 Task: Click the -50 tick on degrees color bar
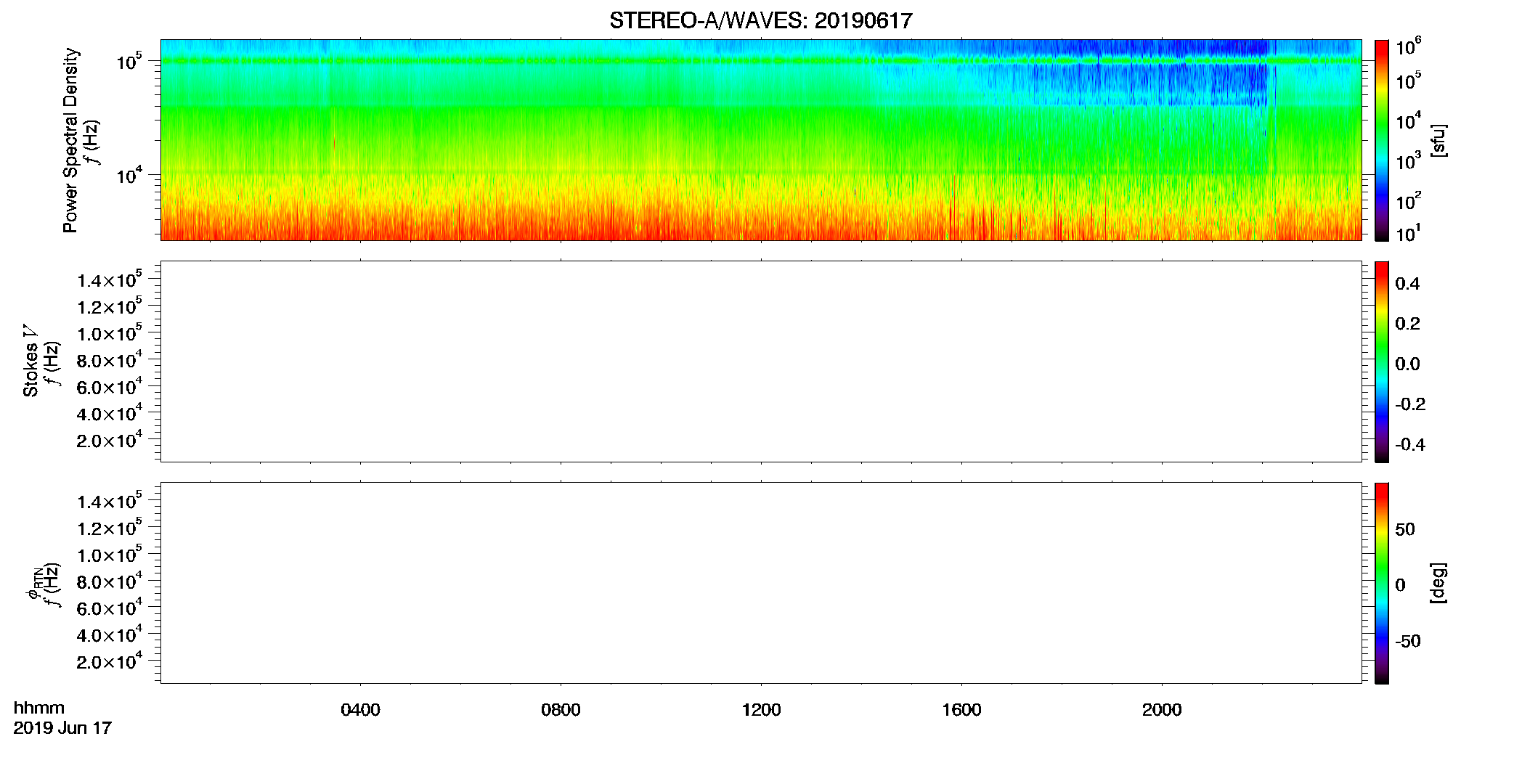click(1408, 642)
